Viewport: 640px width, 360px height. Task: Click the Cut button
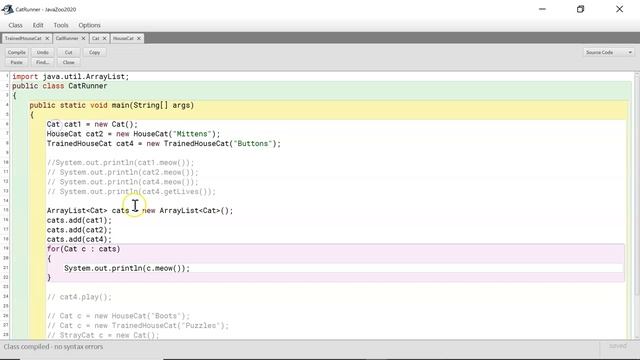(x=69, y=53)
